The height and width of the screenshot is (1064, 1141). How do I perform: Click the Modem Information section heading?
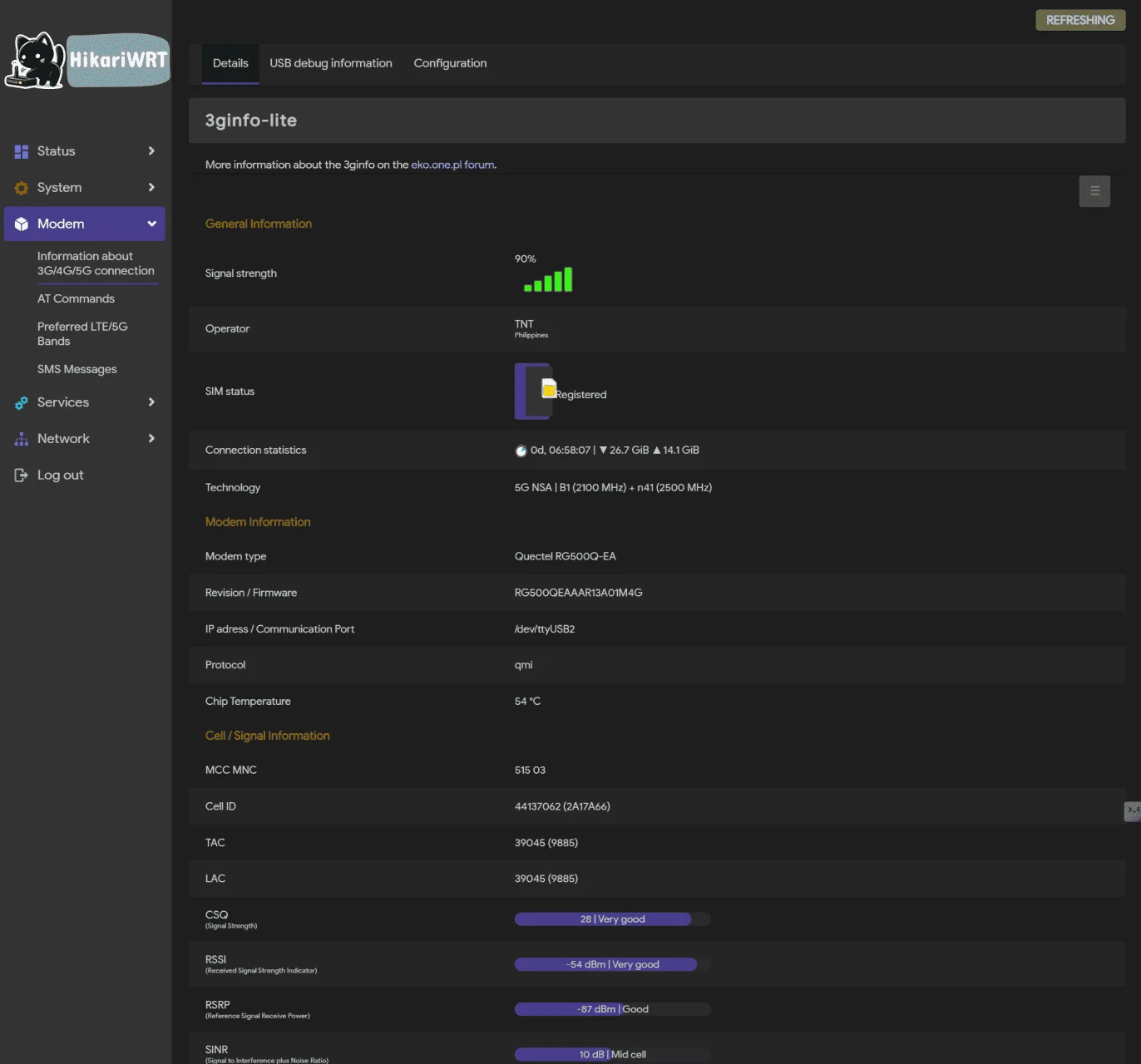pyautogui.click(x=258, y=522)
